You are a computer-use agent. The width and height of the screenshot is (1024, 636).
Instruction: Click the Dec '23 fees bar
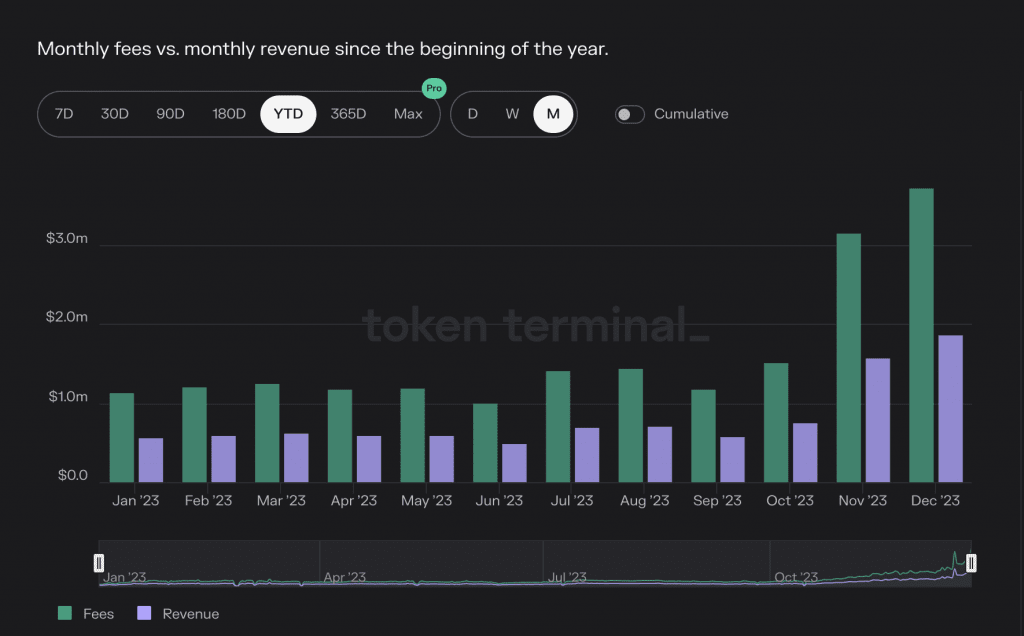coord(921,335)
